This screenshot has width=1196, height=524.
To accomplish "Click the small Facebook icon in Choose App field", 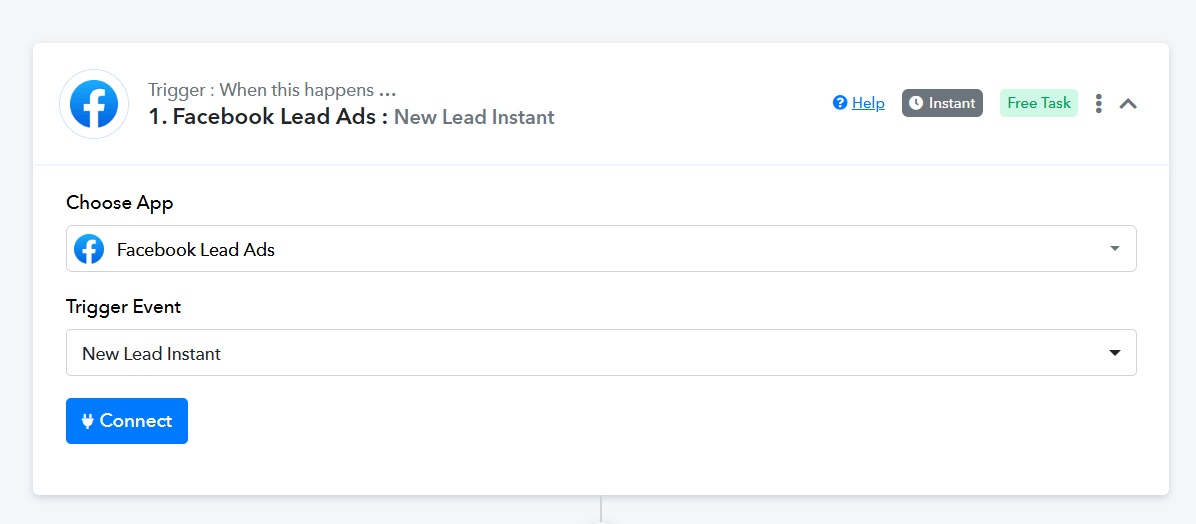I will (88, 249).
